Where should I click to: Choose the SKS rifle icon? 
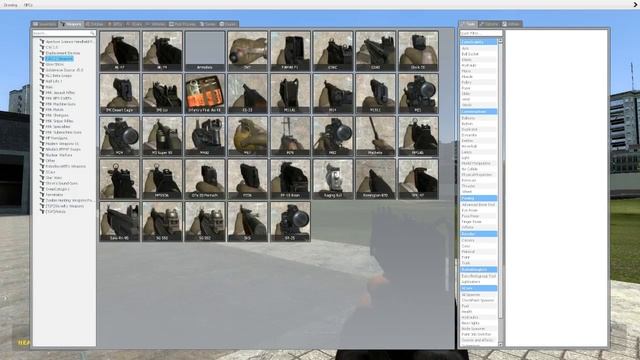point(247,221)
